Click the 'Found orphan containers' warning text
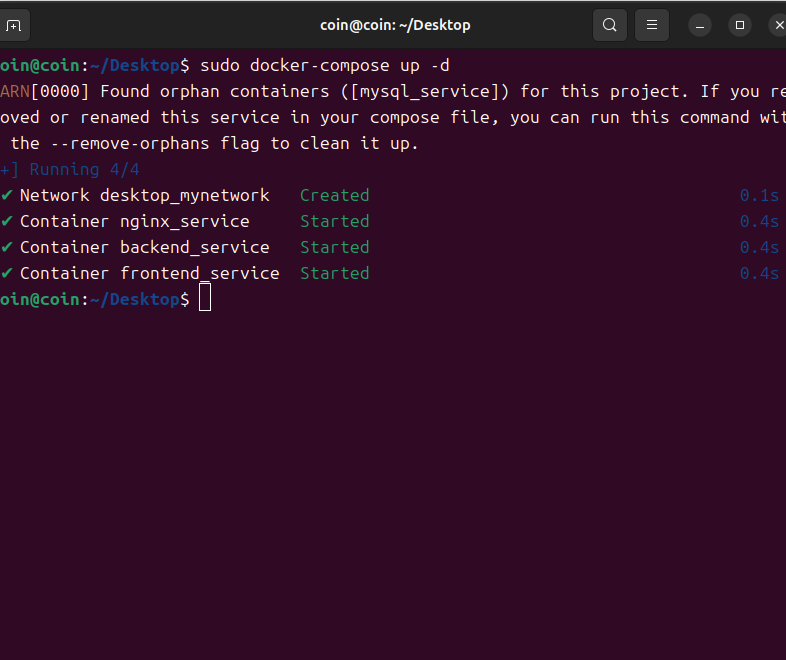Screen dimensions: 786x660 click(215, 92)
